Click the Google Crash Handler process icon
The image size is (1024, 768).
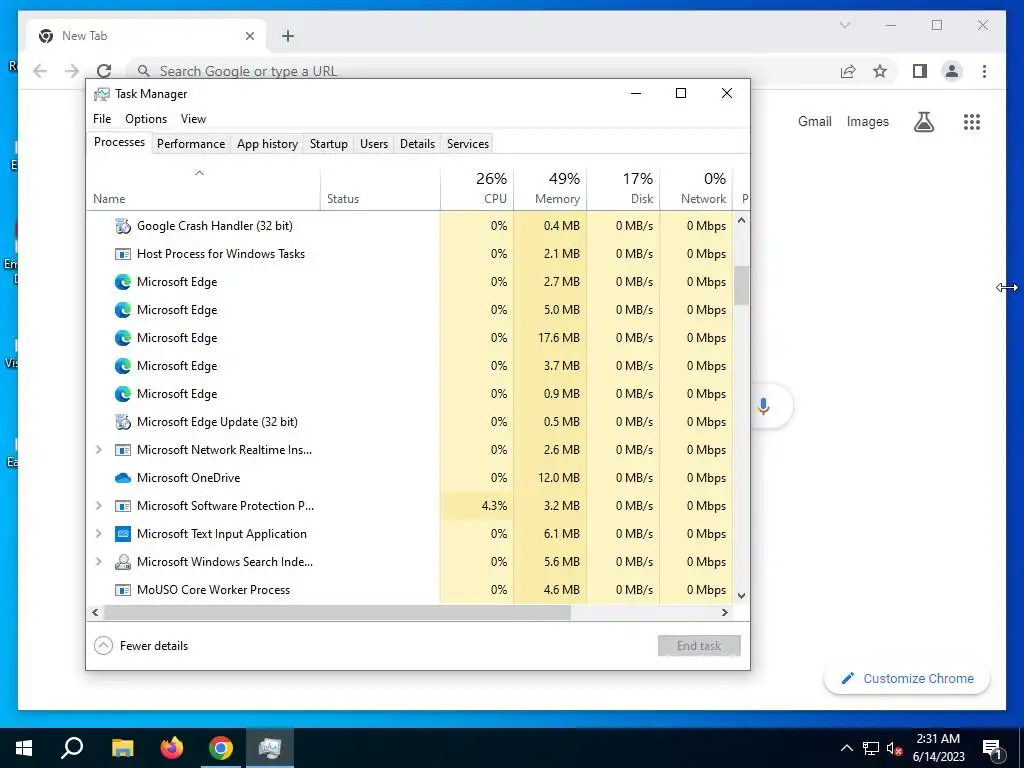pos(122,226)
